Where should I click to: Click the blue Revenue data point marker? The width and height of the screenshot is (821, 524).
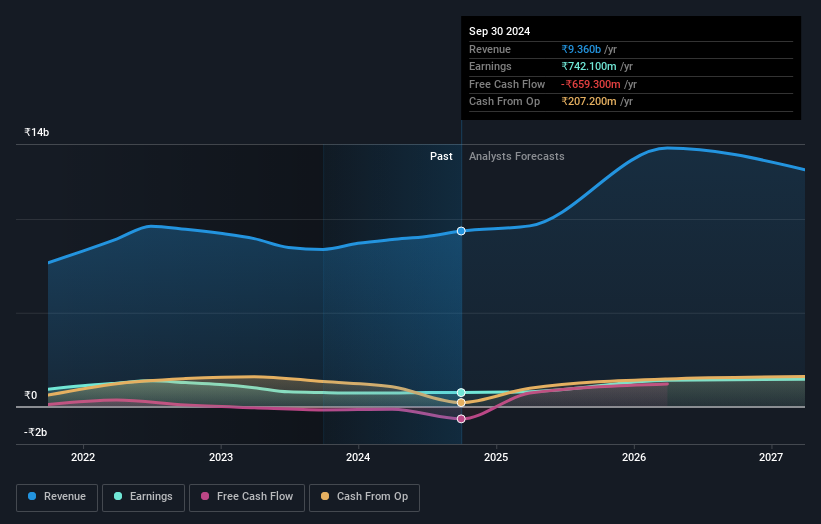461,231
